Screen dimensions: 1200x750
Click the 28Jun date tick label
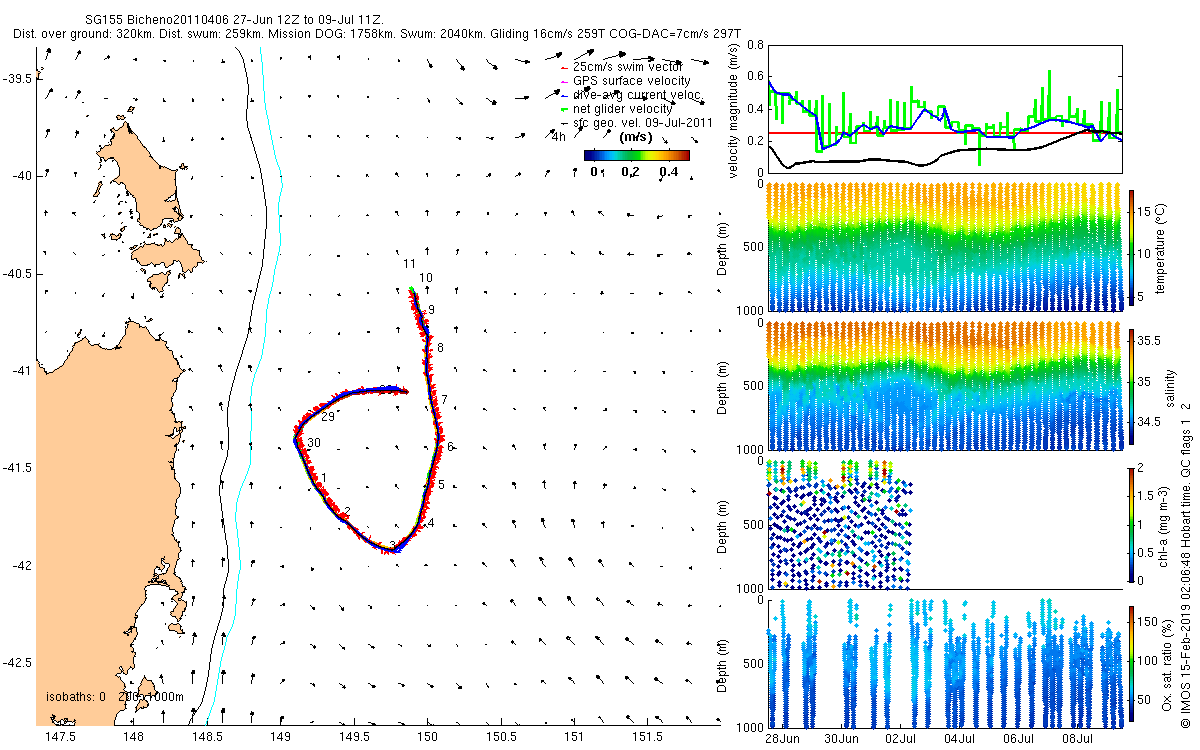[782, 738]
